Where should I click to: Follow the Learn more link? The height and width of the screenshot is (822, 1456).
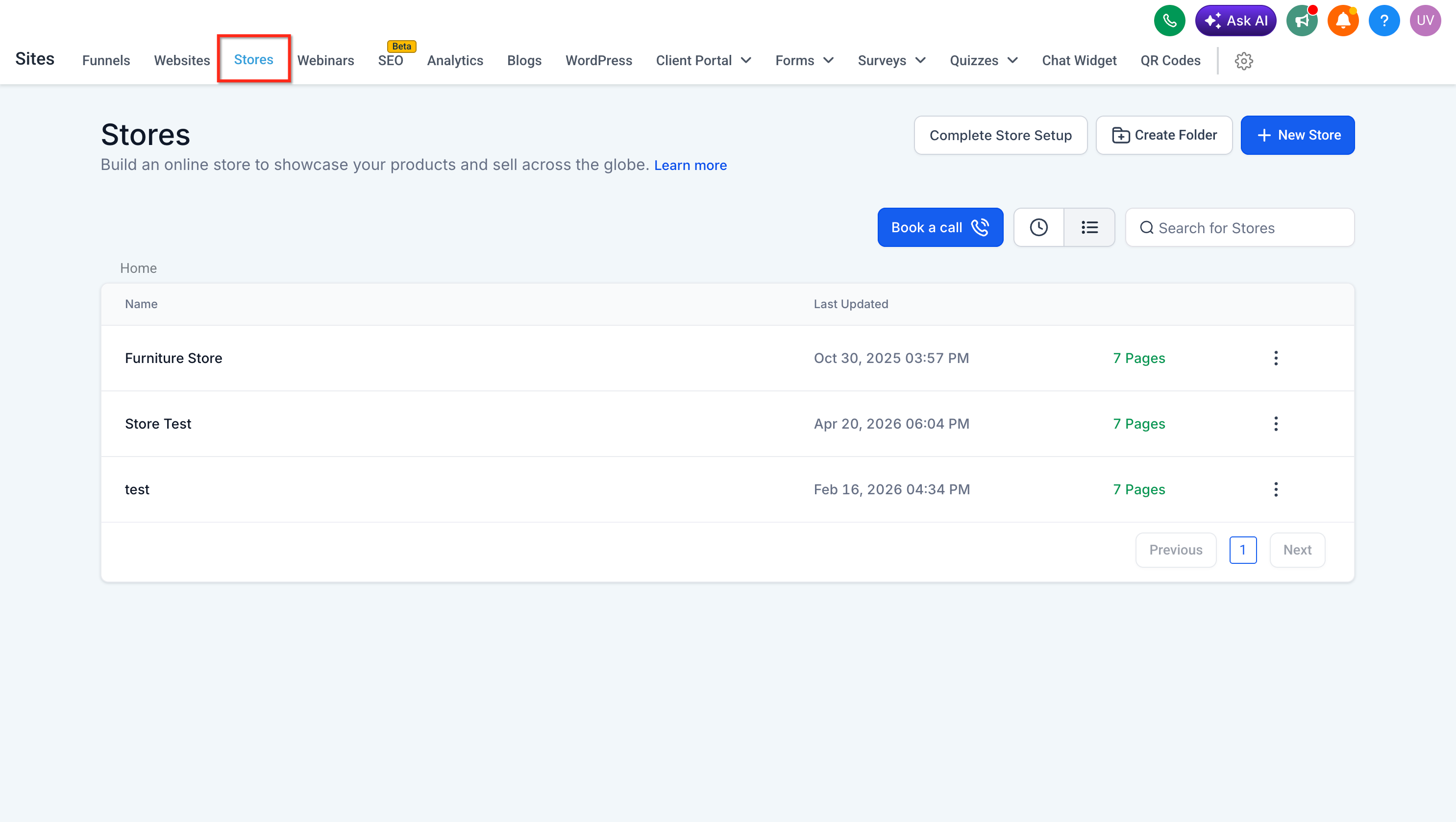point(690,166)
